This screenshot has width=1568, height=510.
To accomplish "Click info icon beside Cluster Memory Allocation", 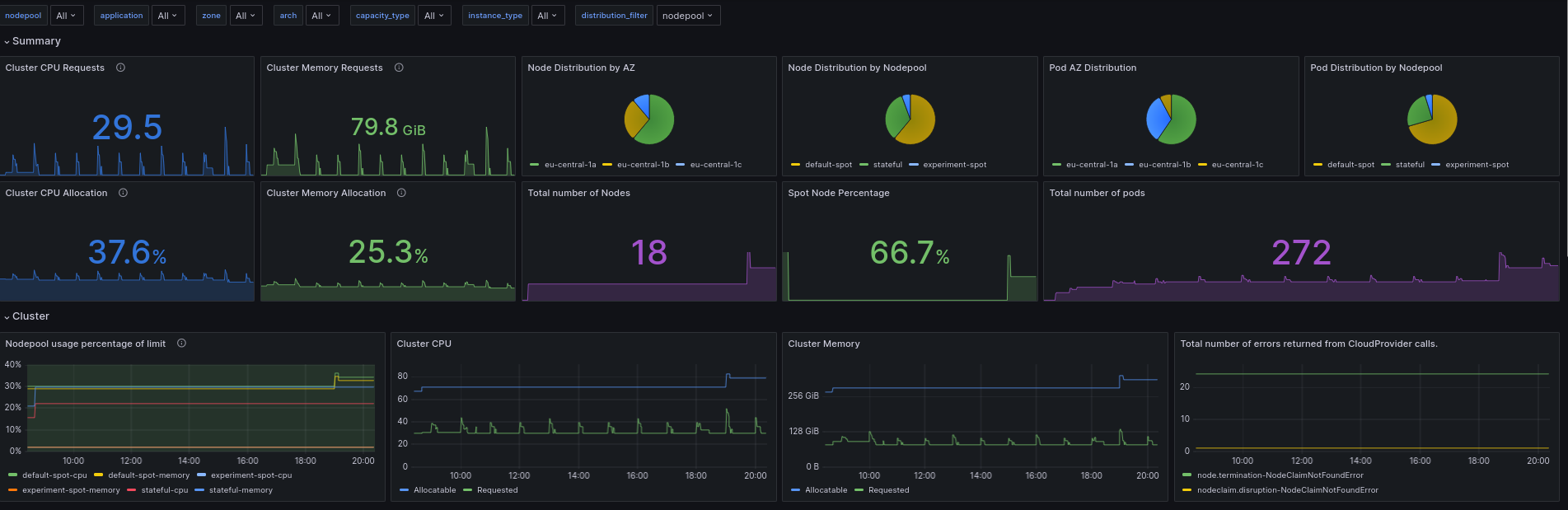I will click(x=401, y=193).
